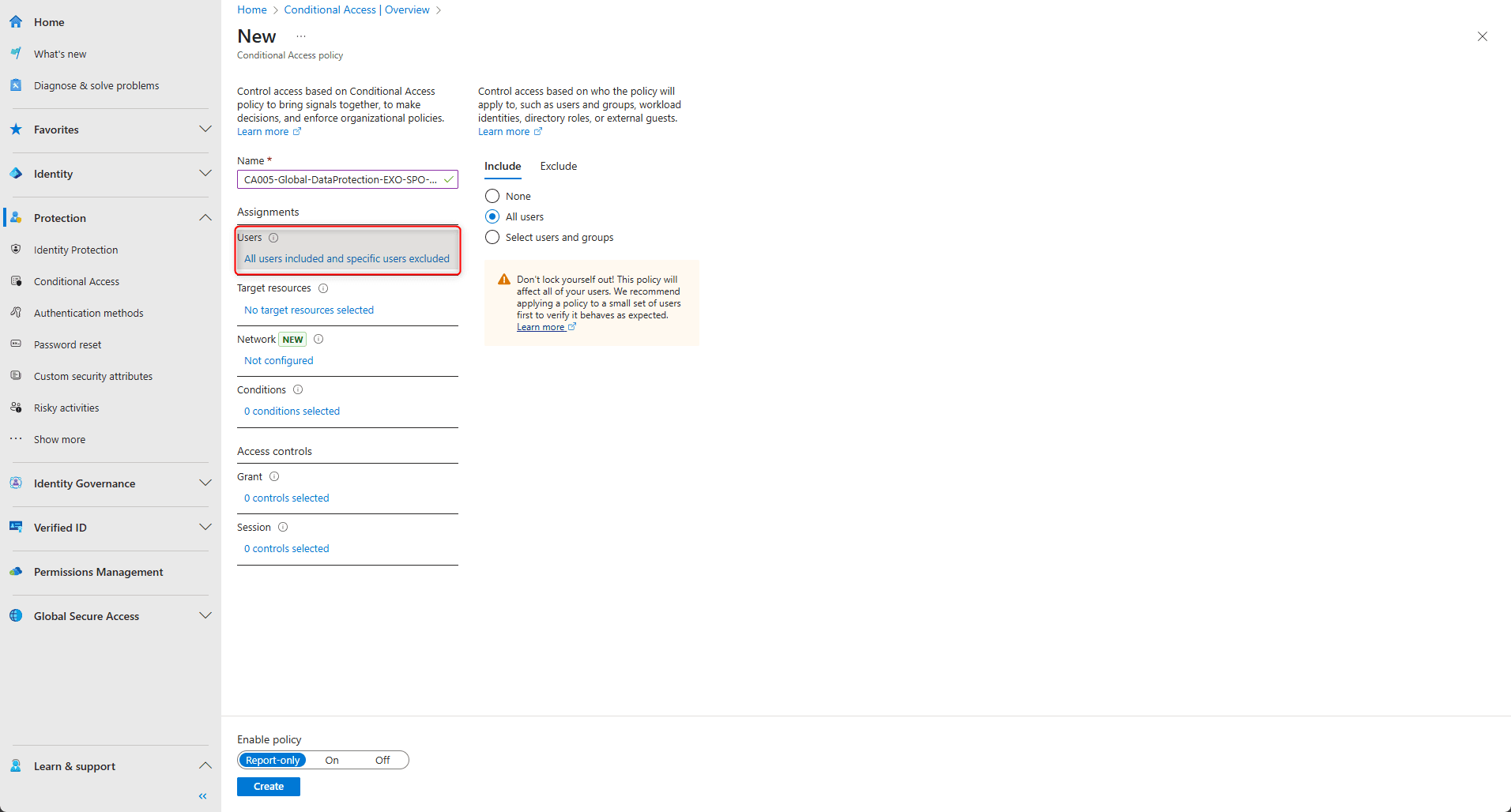This screenshot has width=1511, height=812.
Task: Click info icon next to Users
Action: tap(273, 238)
